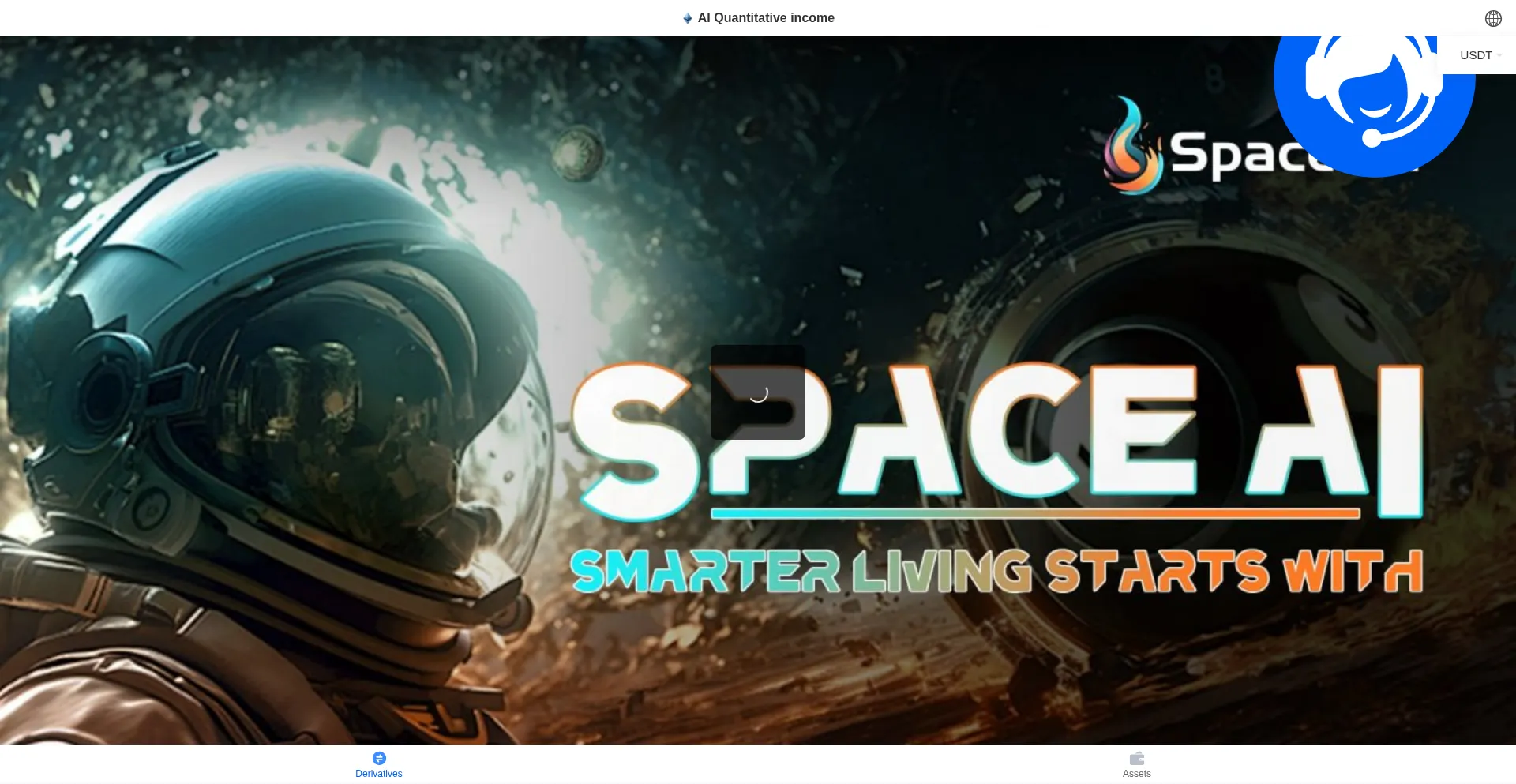
Task: Click the blue Derivatives swap icon
Action: pos(379,758)
